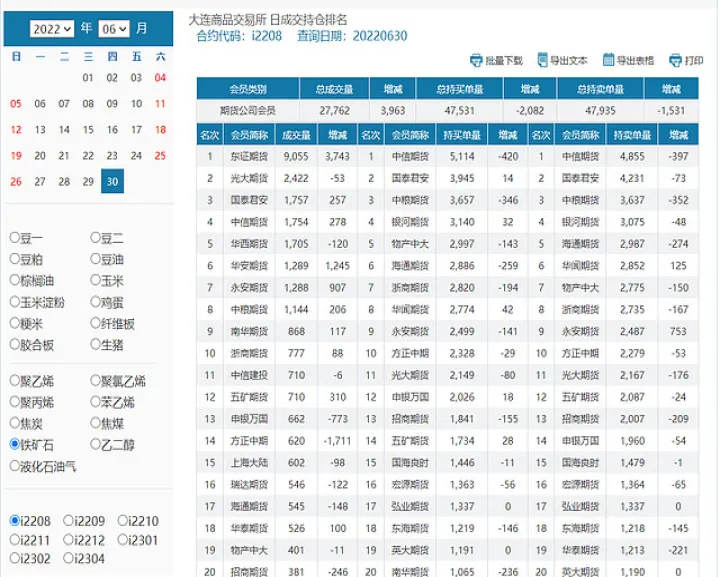
Task: Select the 豆一 radio button
Action: (15, 237)
